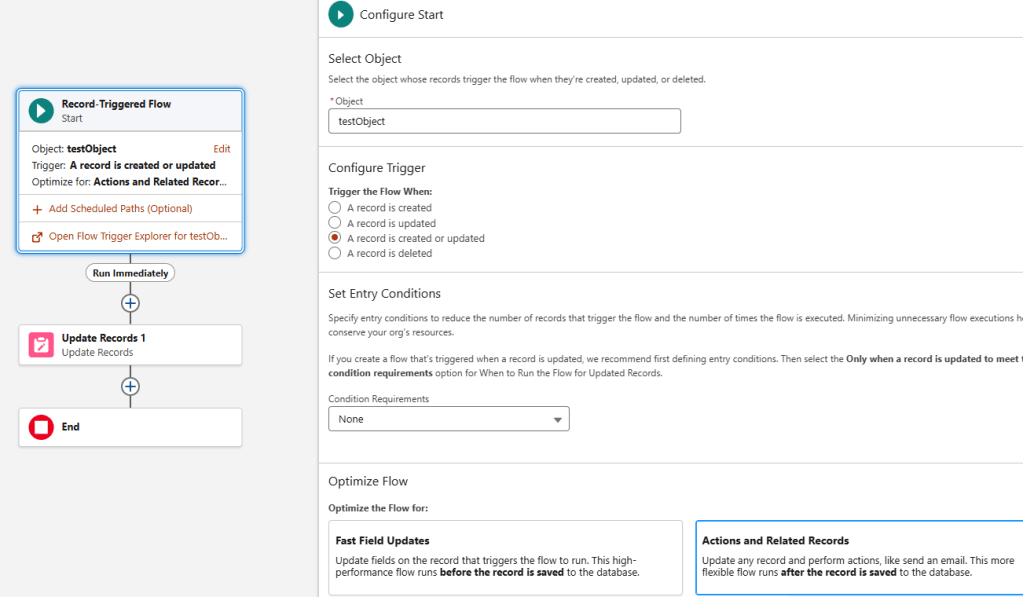Choose the Fast Field Updates optimization card

click(505, 557)
